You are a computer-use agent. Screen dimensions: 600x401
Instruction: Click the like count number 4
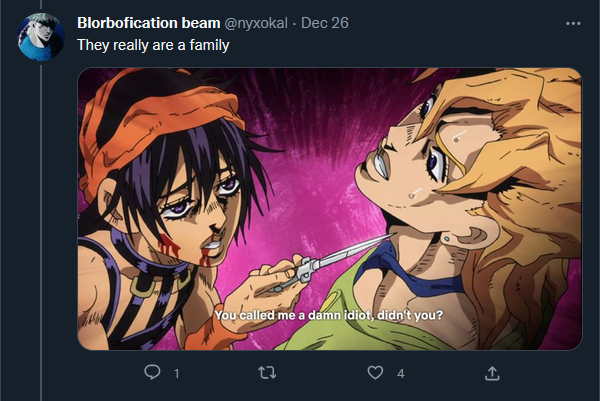tap(401, 373)
